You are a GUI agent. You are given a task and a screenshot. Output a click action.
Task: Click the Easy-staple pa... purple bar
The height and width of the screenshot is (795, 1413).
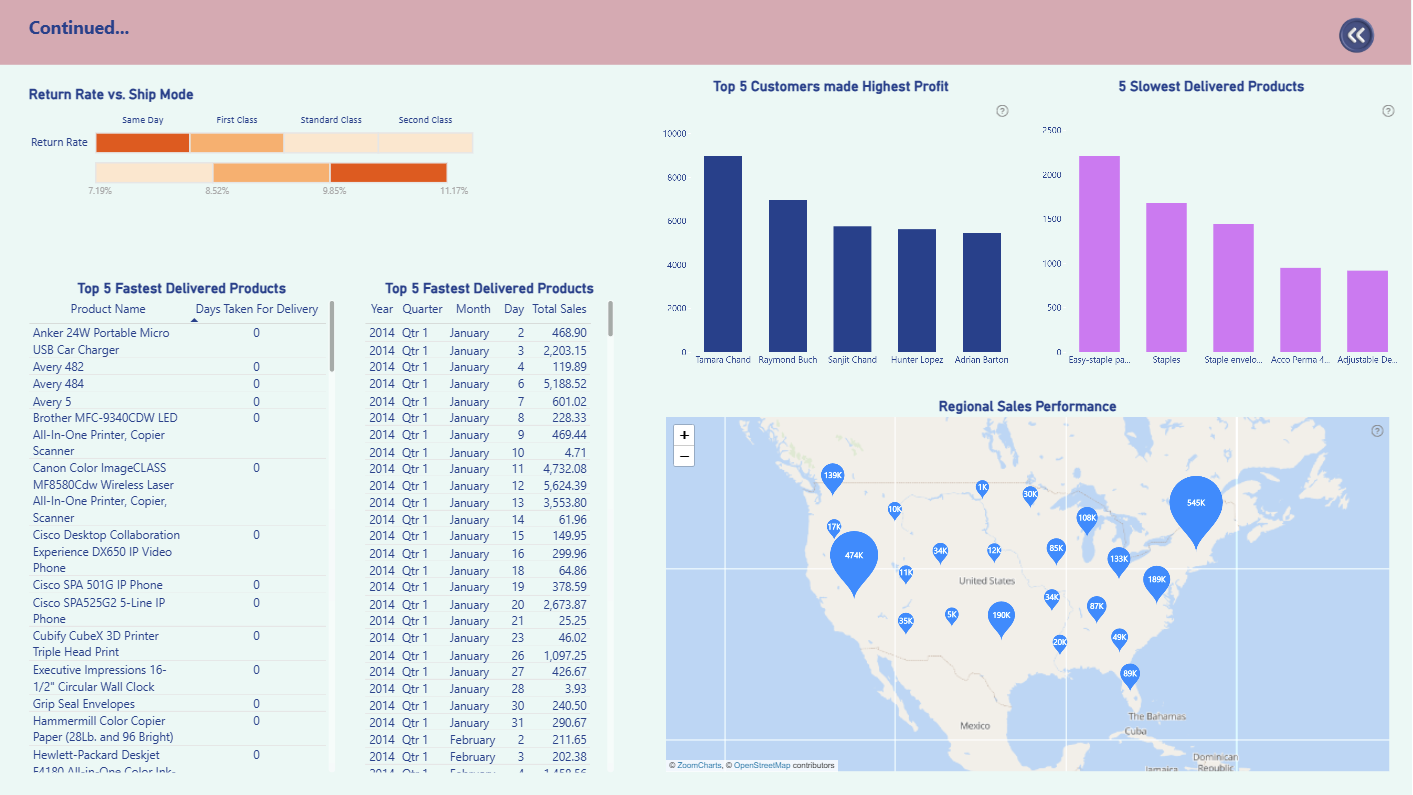click(x=1099, y=253)
